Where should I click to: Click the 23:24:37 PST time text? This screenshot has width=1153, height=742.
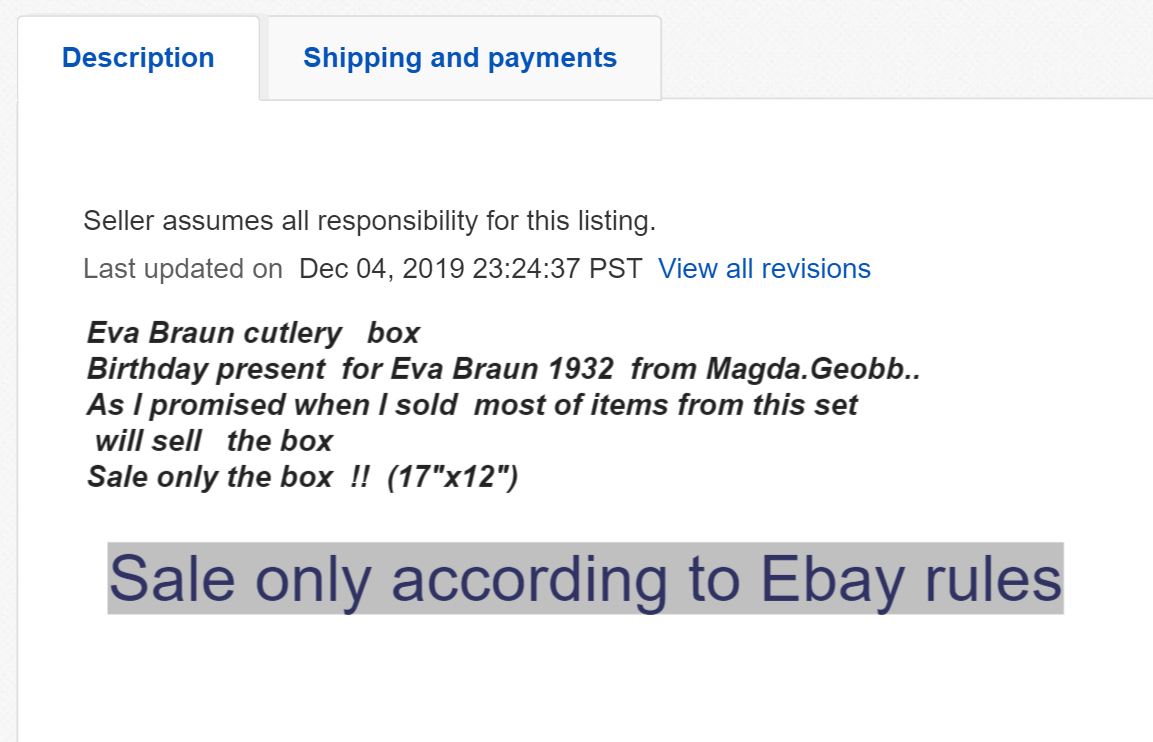pos(557,269)
